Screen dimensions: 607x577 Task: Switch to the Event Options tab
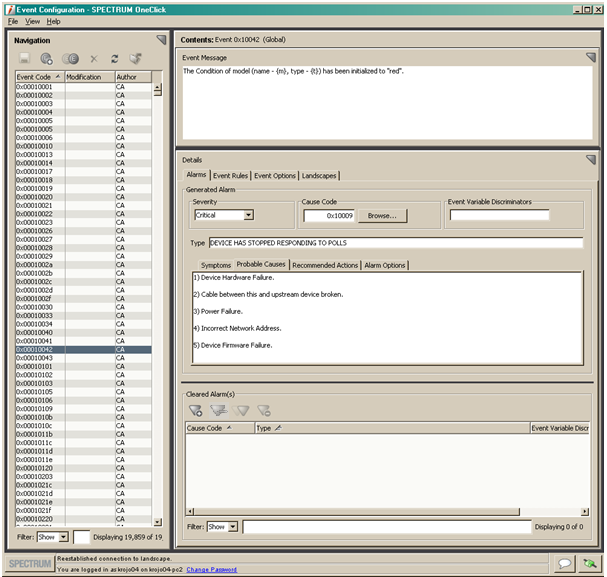(275, 176)
